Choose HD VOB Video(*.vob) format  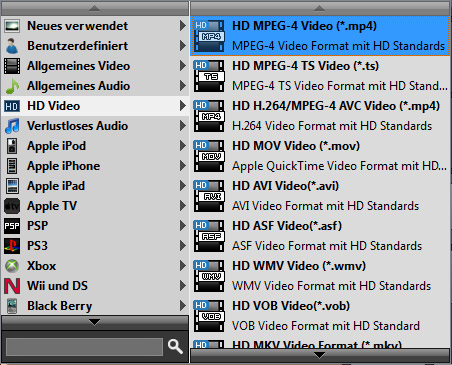pos(320,316)
